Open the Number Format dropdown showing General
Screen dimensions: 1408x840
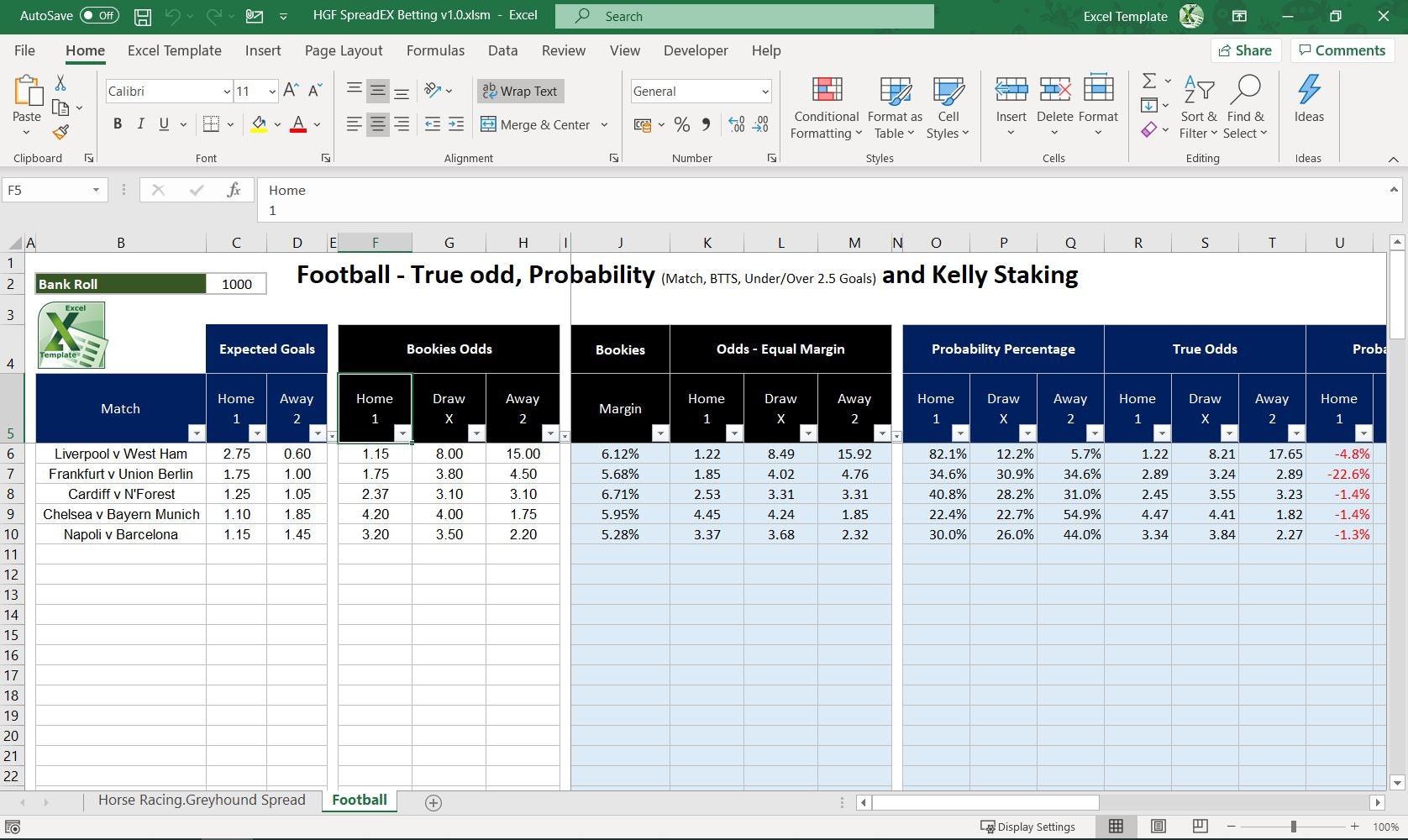tap(701, 91)
